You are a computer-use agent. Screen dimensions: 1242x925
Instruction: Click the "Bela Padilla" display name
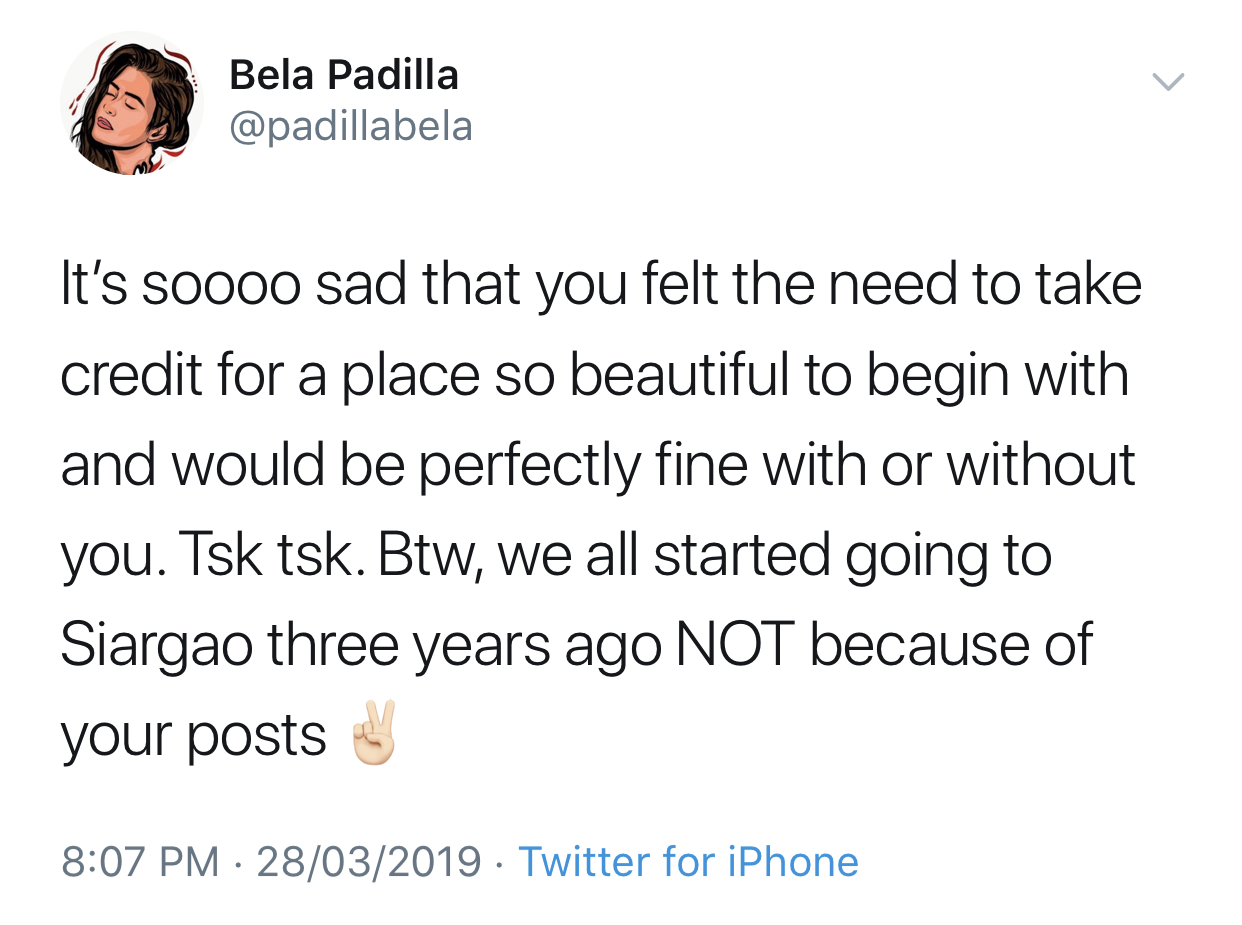point(343,75)
